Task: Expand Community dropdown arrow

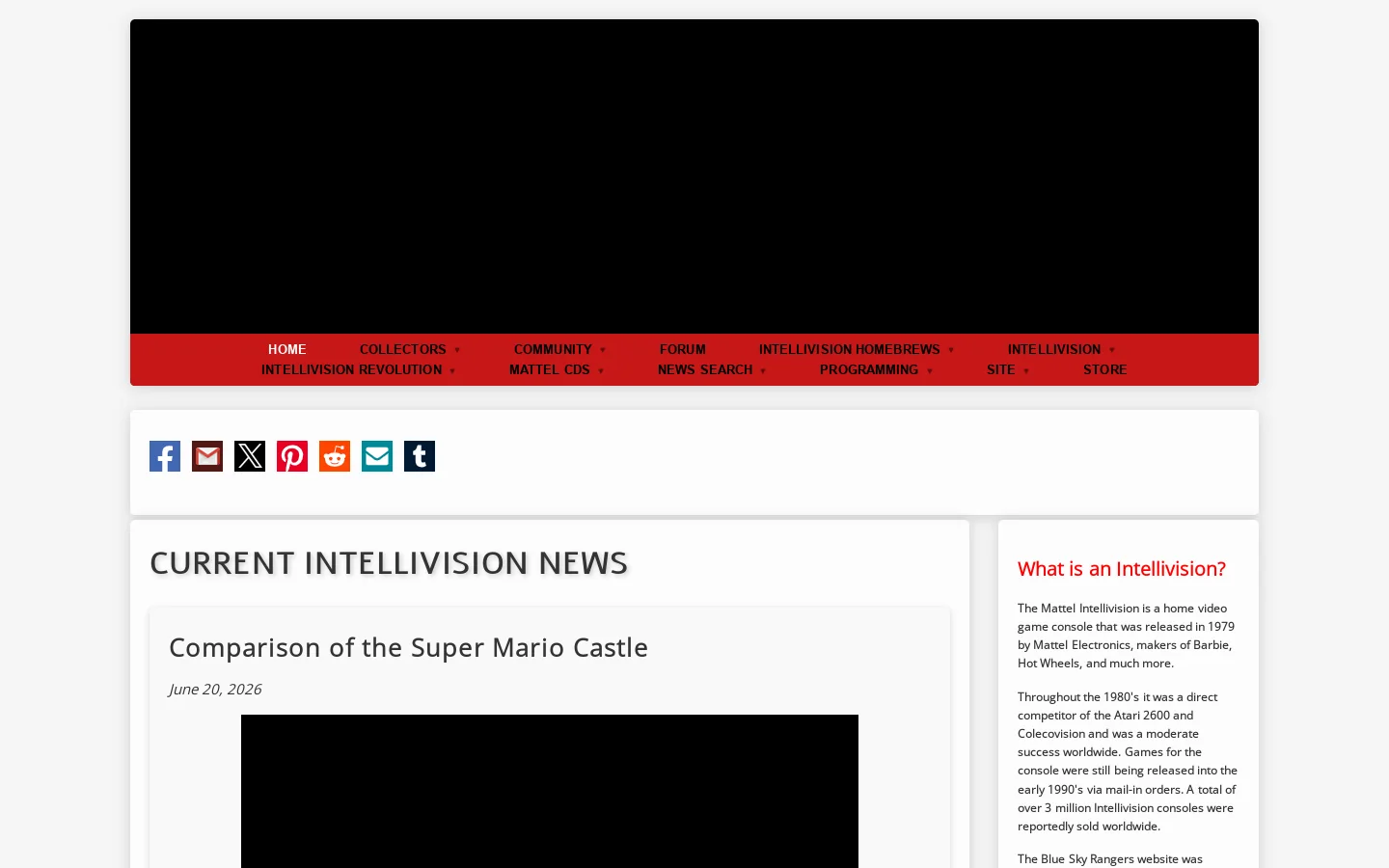Action: click(x=603, y=350)
